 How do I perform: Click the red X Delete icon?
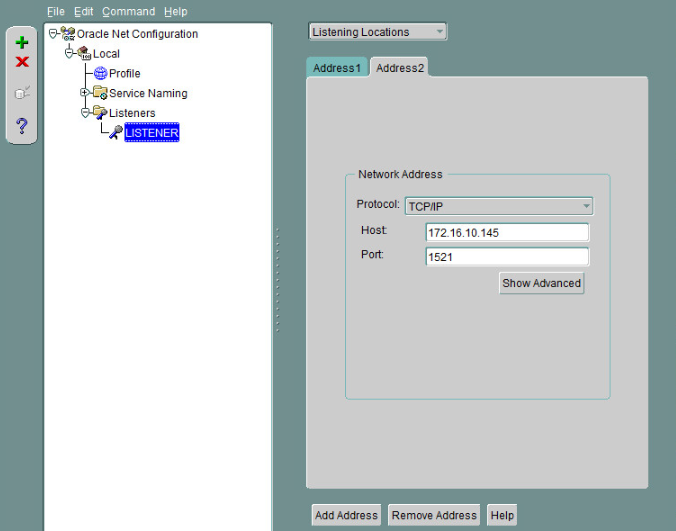(22, 62)
